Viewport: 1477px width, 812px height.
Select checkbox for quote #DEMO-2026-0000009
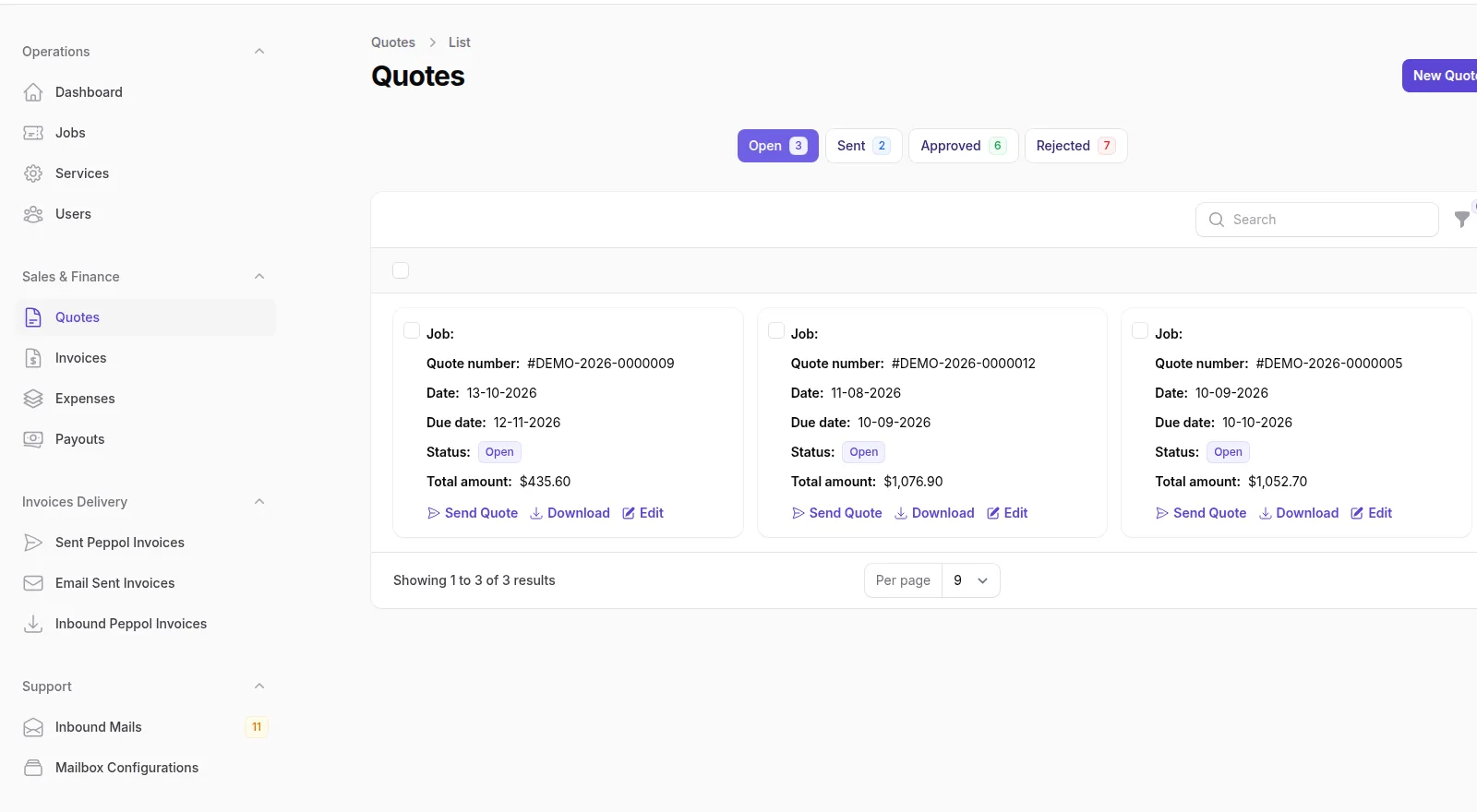[x=412, y=330]
